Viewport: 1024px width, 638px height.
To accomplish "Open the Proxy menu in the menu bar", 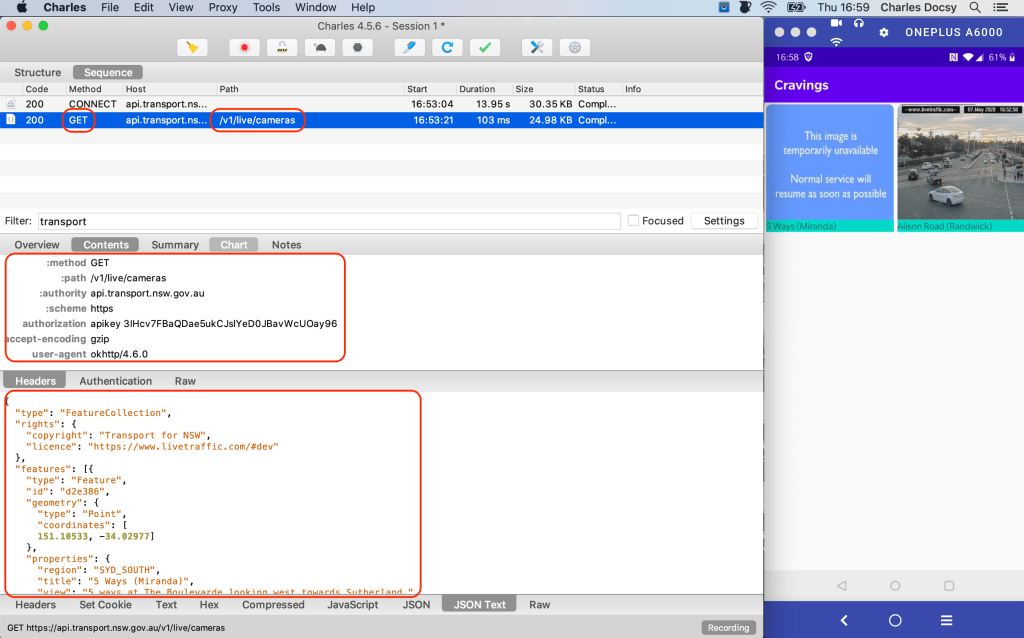I will [x=221, y=7].
